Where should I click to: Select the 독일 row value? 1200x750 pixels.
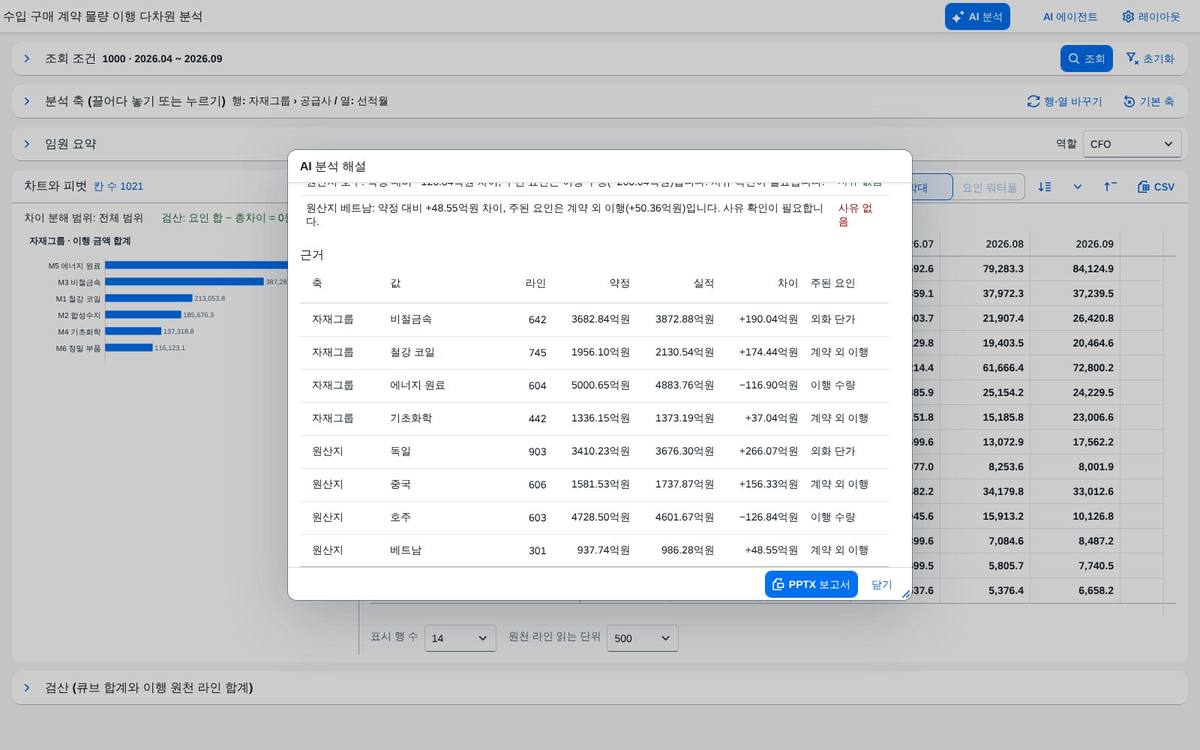400,452
